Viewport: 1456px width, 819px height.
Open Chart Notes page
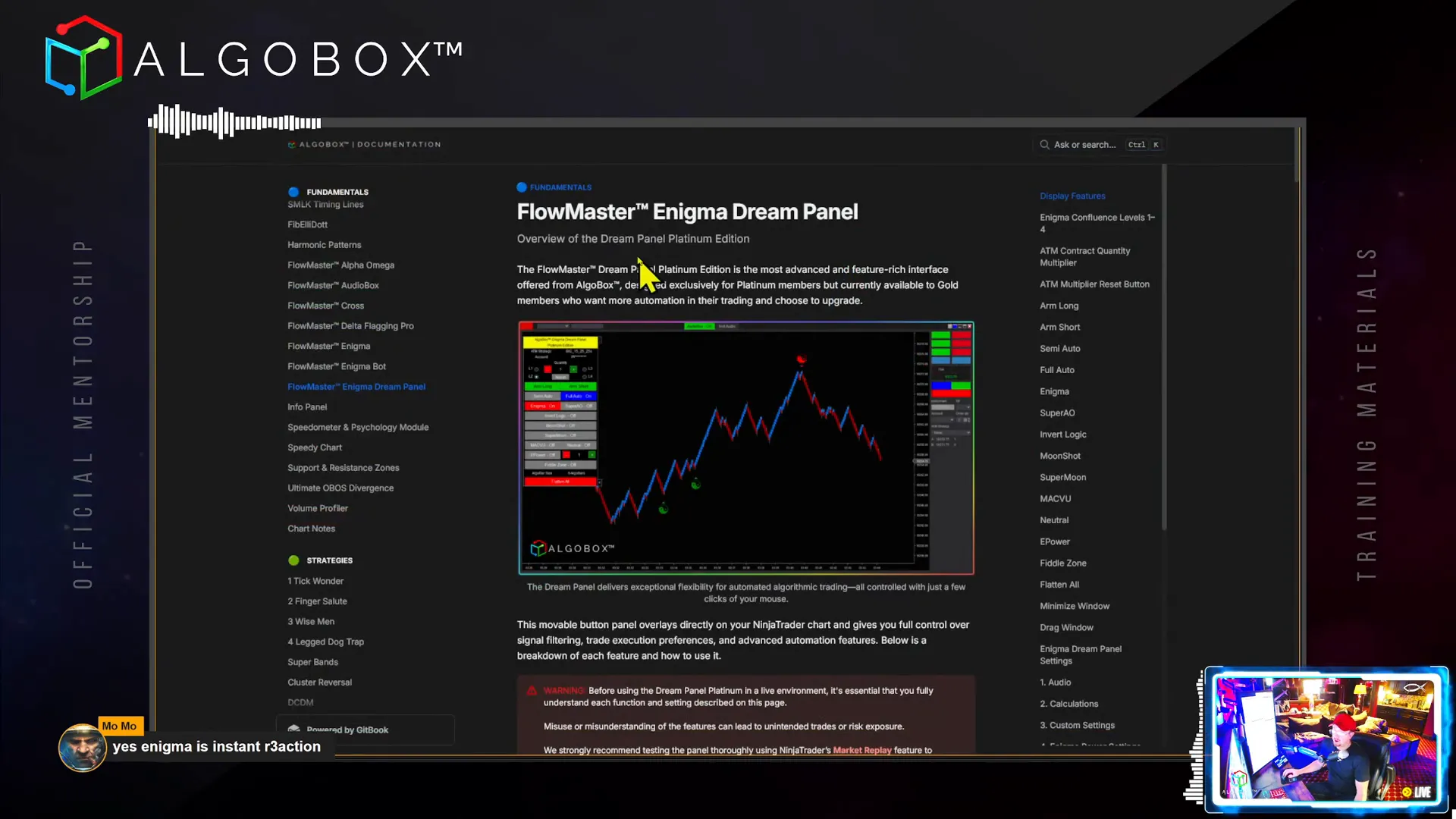[311, 529]
